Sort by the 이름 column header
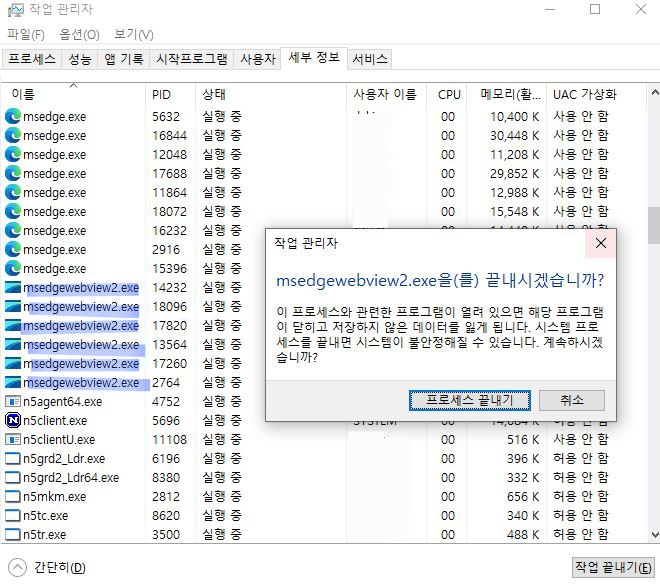 [x=73, y=94]
